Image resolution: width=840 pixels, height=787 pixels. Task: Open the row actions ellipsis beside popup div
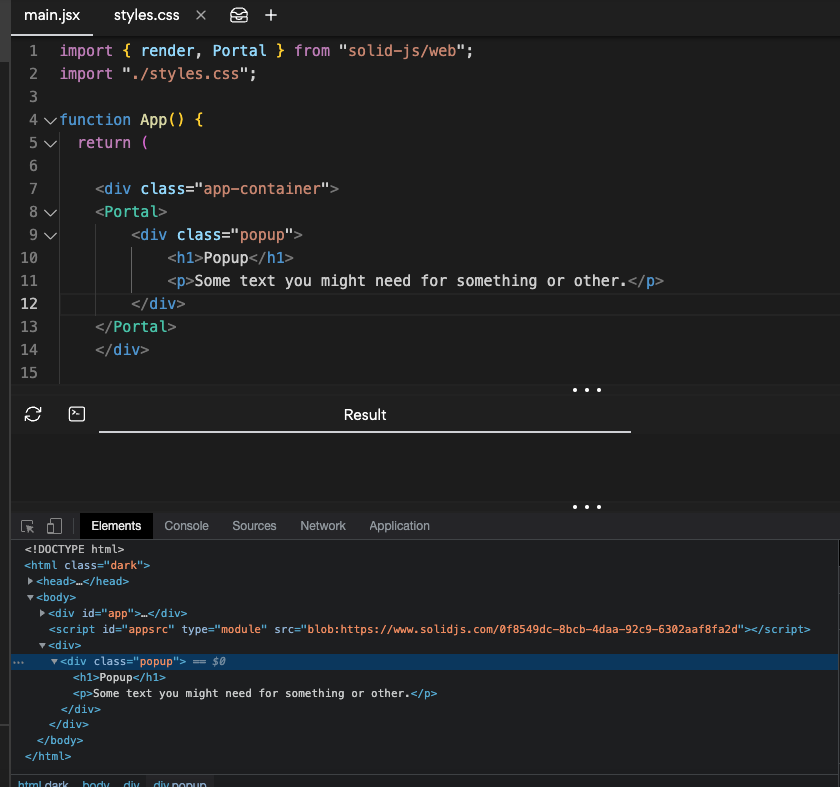pos(18,663)
